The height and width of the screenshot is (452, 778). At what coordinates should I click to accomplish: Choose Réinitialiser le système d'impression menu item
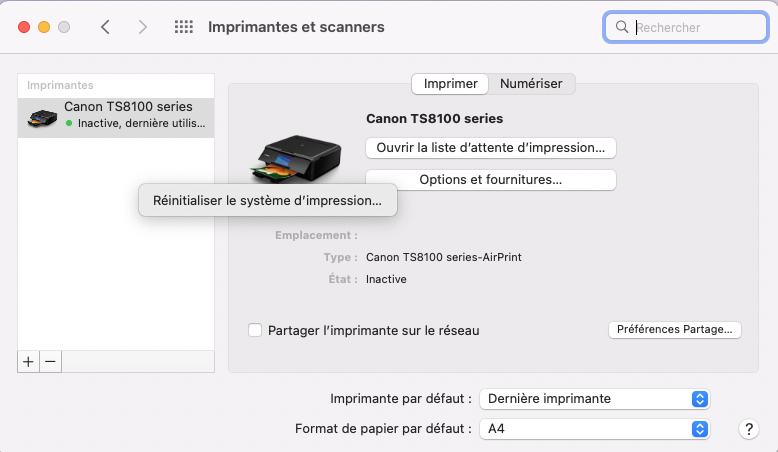coord(267,201)
